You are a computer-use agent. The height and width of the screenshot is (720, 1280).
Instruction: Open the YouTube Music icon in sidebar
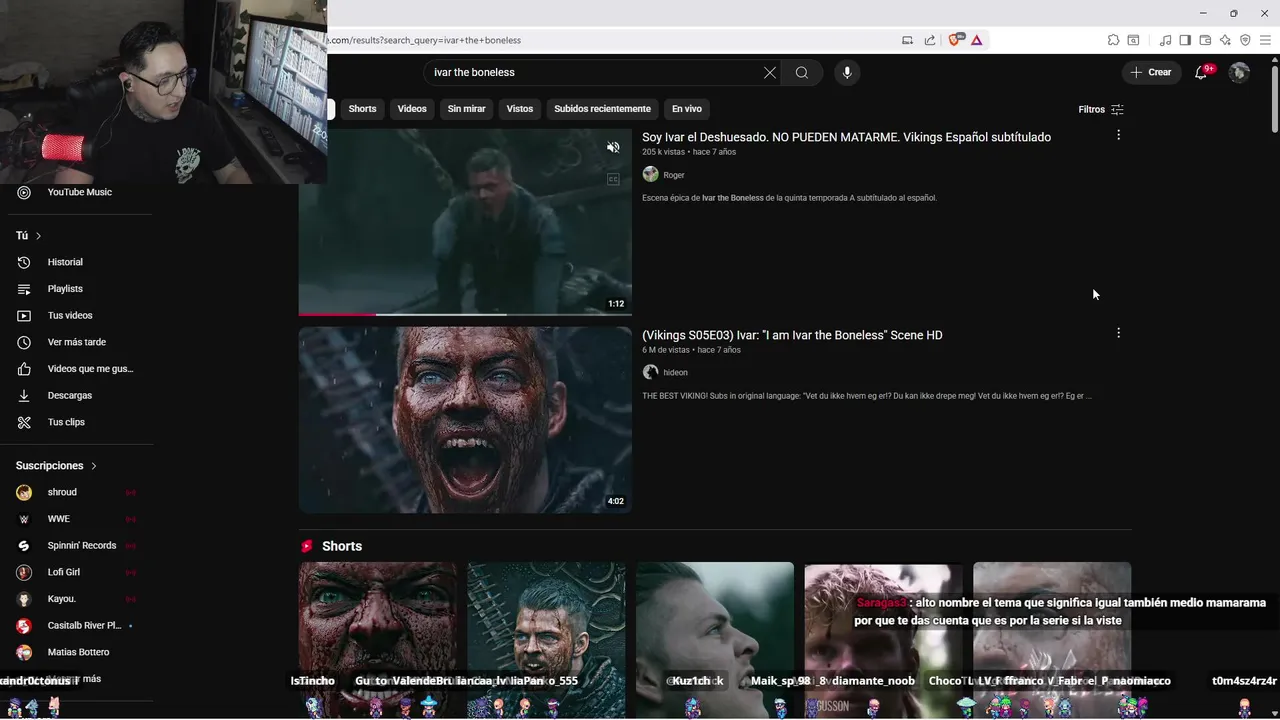24,192
